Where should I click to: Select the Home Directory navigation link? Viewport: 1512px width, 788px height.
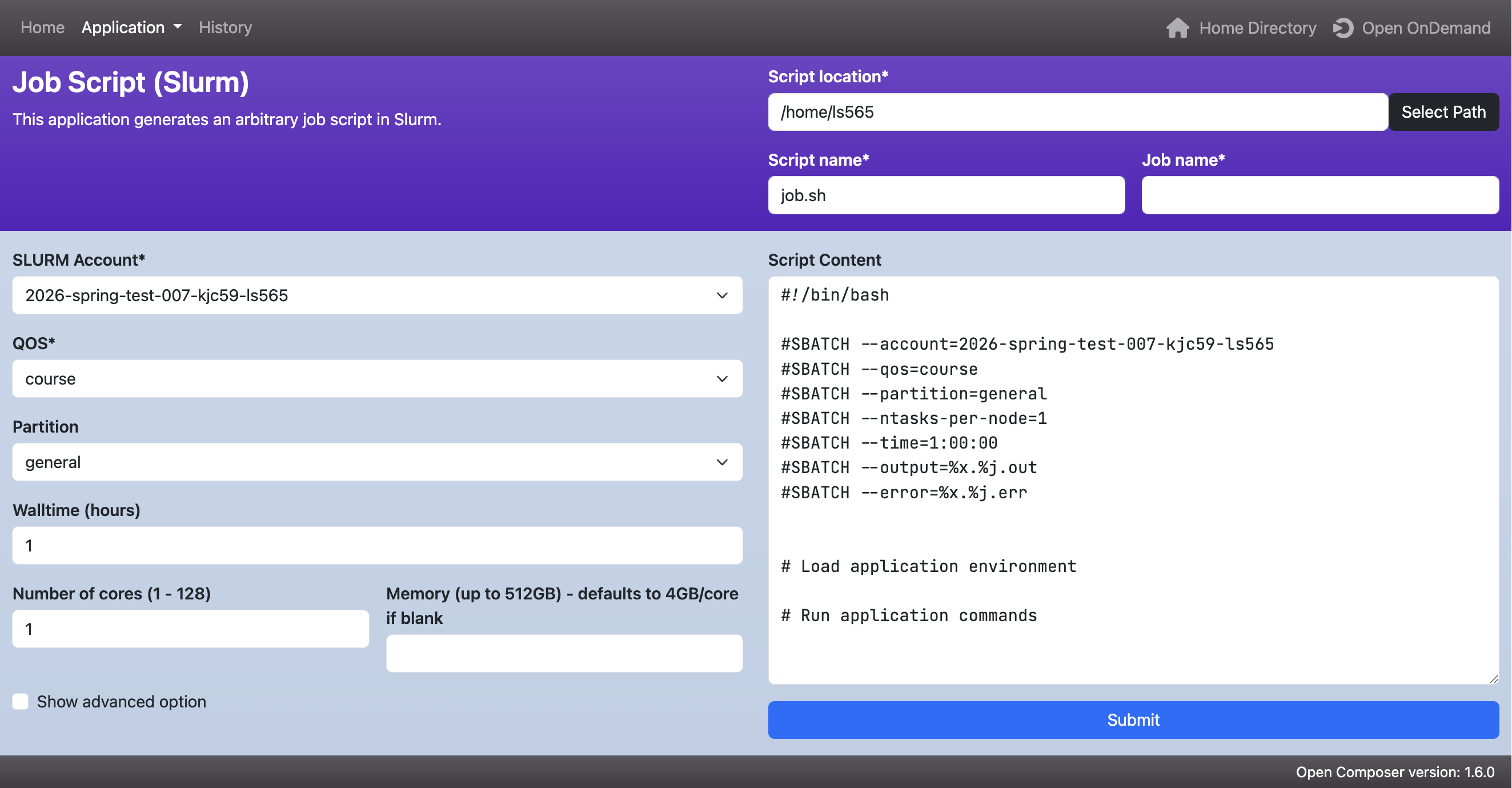[1257, 27]
